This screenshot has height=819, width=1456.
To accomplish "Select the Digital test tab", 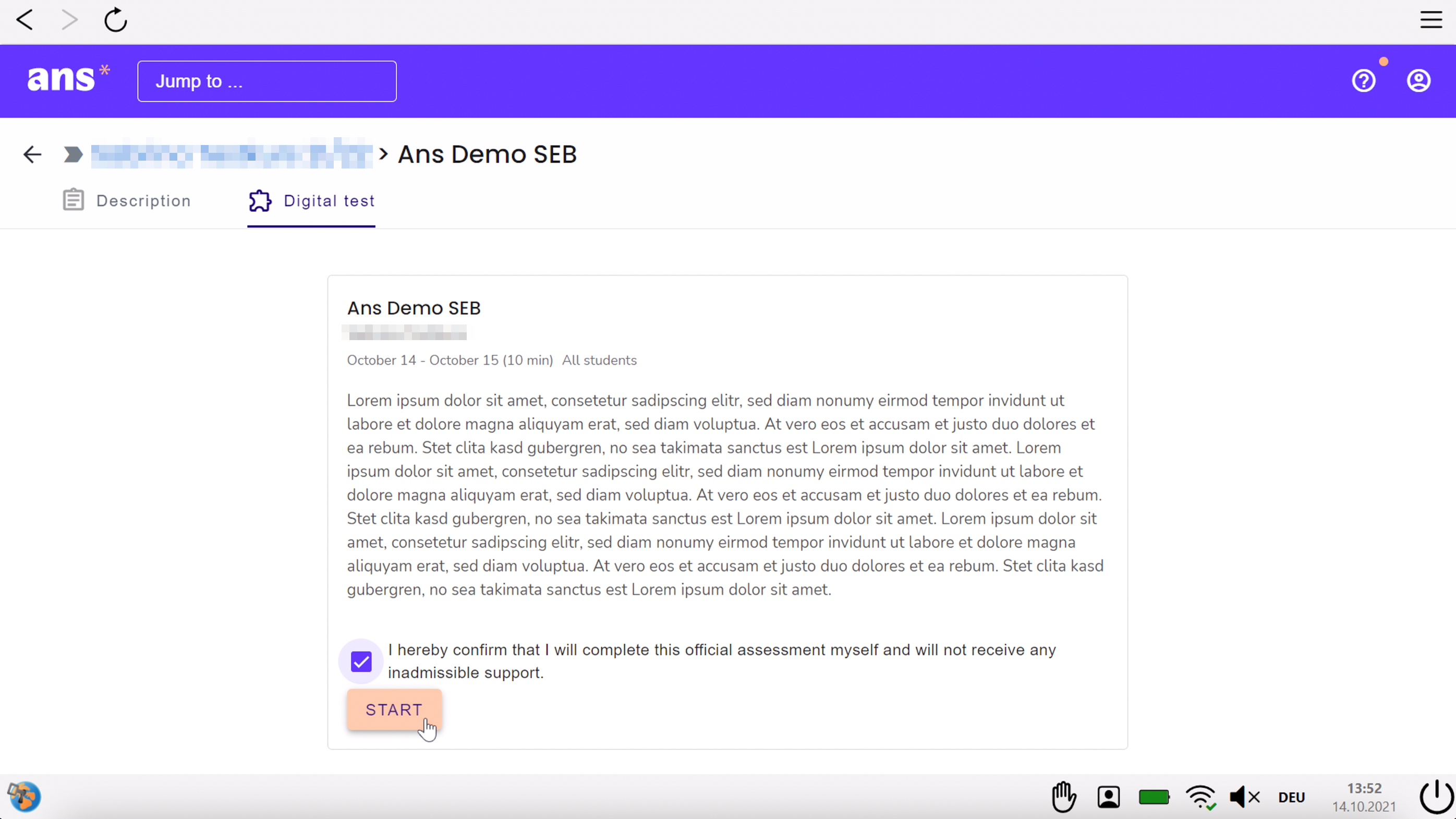I will pyautogui.click(x=311, y=201).
